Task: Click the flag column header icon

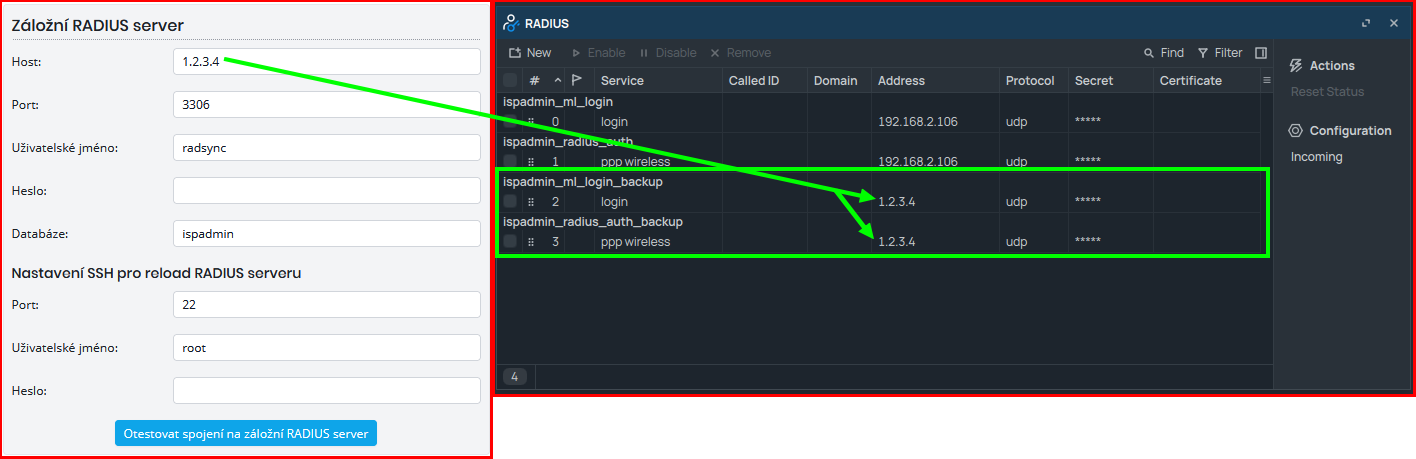Action: (577, 80)
